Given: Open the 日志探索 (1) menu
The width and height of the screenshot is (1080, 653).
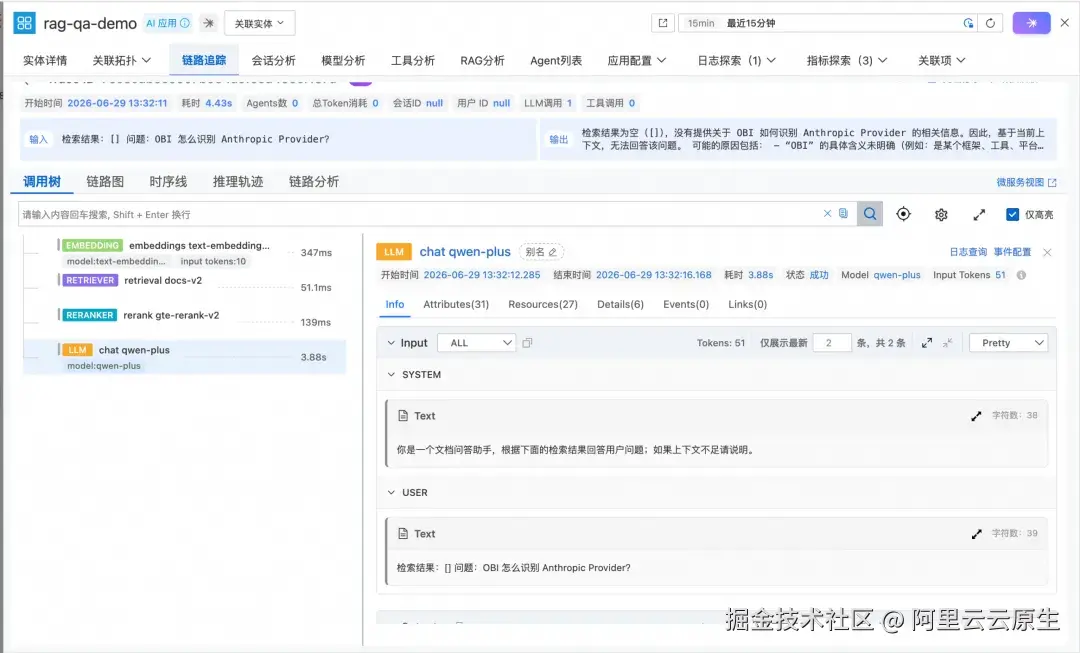Looking at the screenshot, I should pyautogui.click(x=736, y=61).
